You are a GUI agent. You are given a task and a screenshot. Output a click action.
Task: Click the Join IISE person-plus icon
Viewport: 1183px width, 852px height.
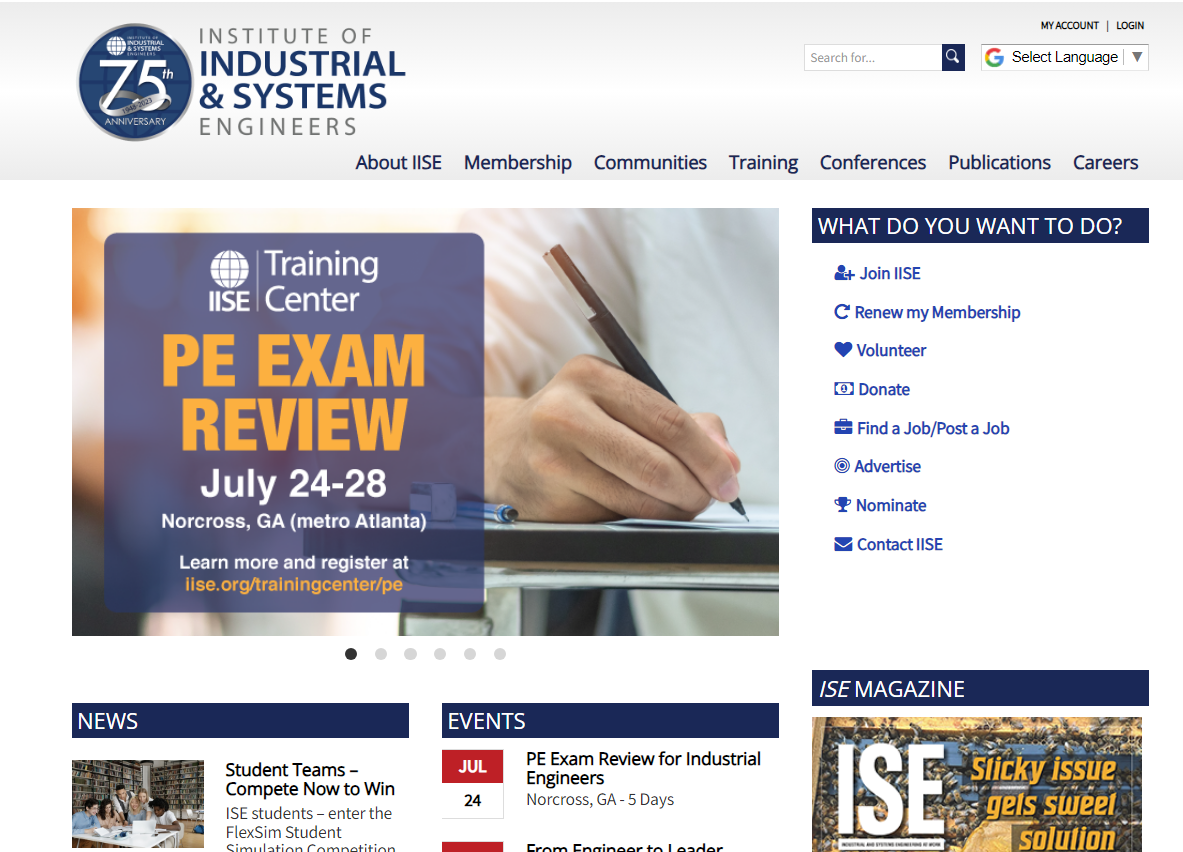pos(843,273)
